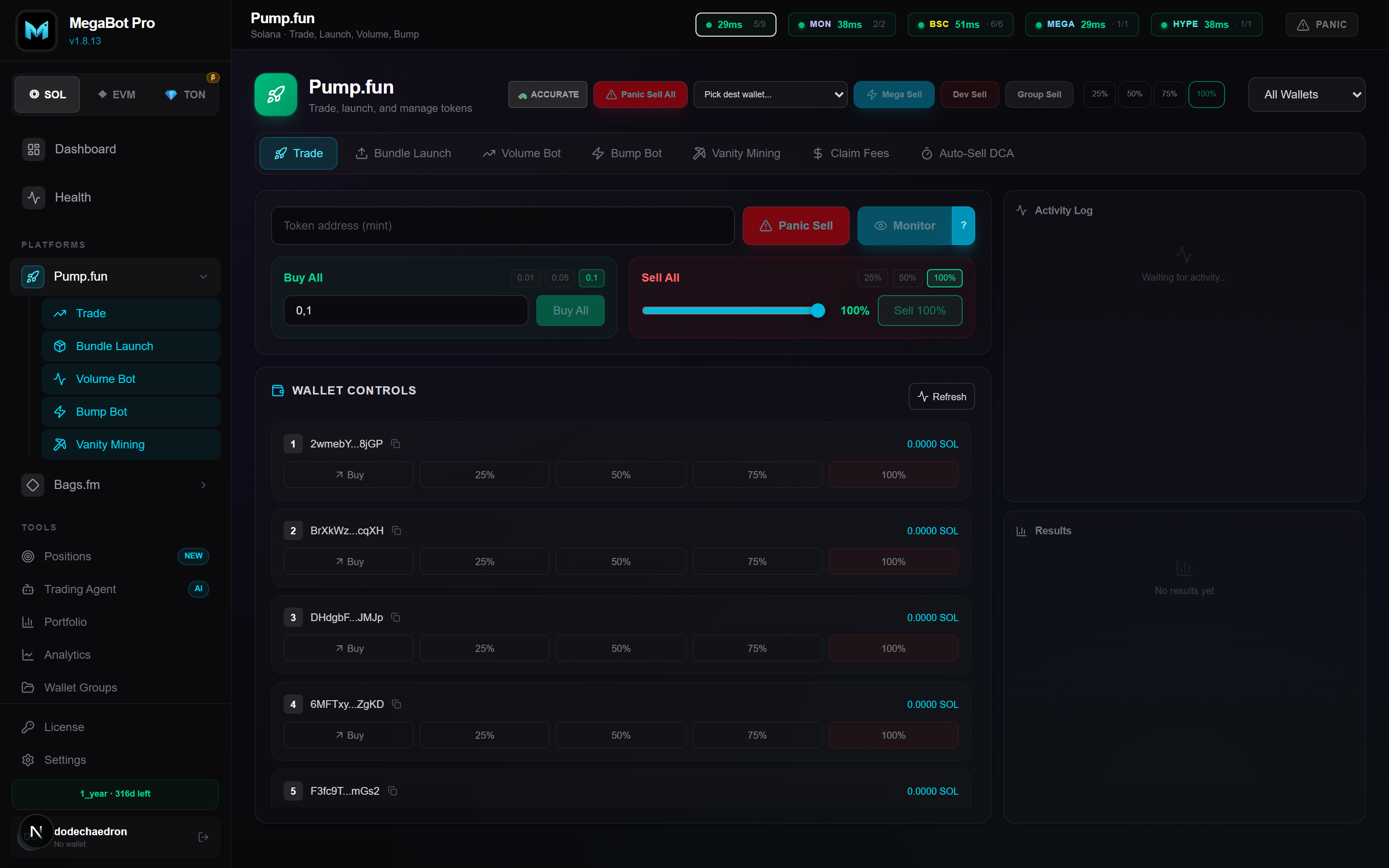Click the Group Sell button

click(1039, 95)
